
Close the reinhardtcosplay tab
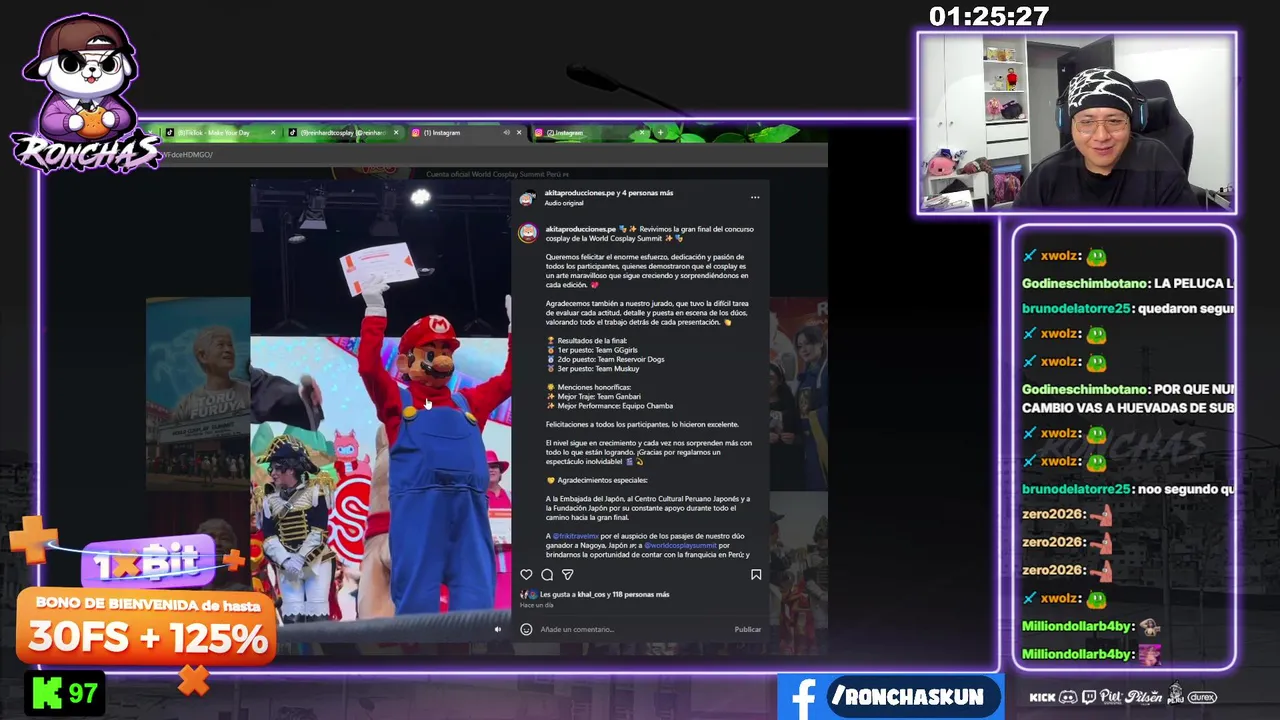(396, 132)
